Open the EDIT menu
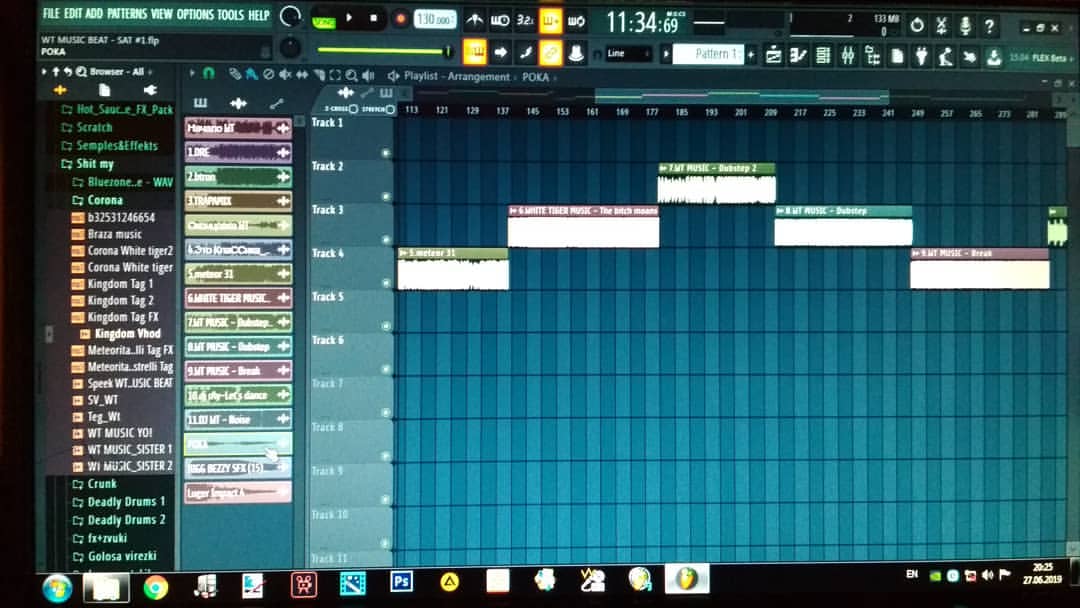 coord(73,13)
